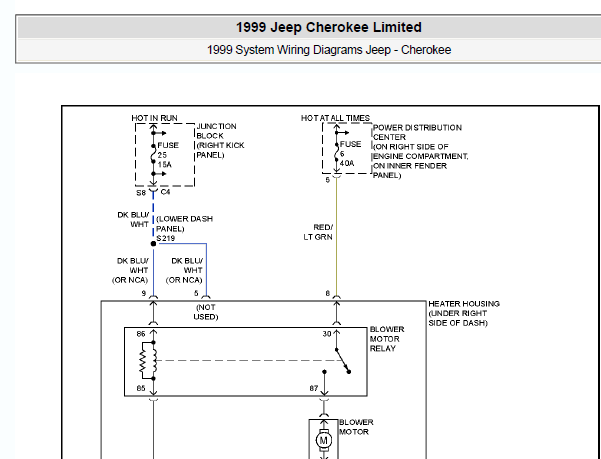The image size is (601, 459).
Task: Click the '(LOWER DASH PANEL)' note
Action: pos(184,224)
